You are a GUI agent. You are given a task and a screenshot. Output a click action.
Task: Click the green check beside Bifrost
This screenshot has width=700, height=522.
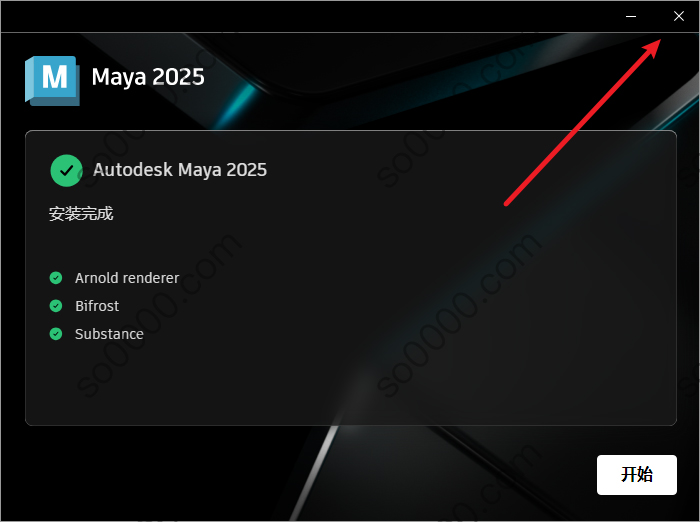coord(56,306)
